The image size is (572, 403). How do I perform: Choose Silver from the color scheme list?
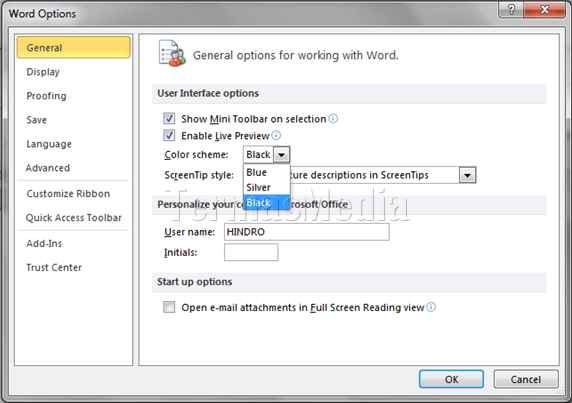pos(267,187)
